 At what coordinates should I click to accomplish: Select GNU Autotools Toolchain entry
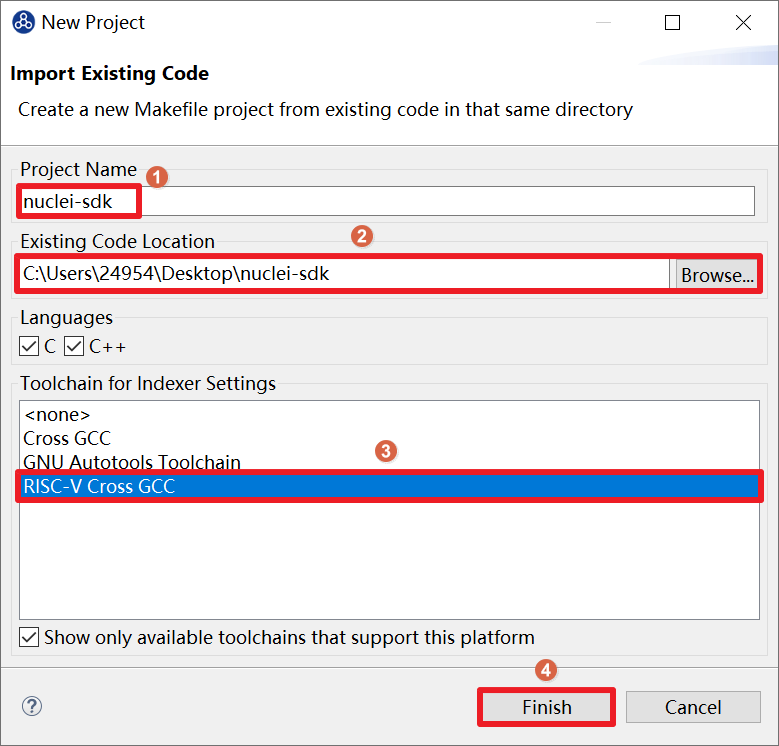[132, 462]
